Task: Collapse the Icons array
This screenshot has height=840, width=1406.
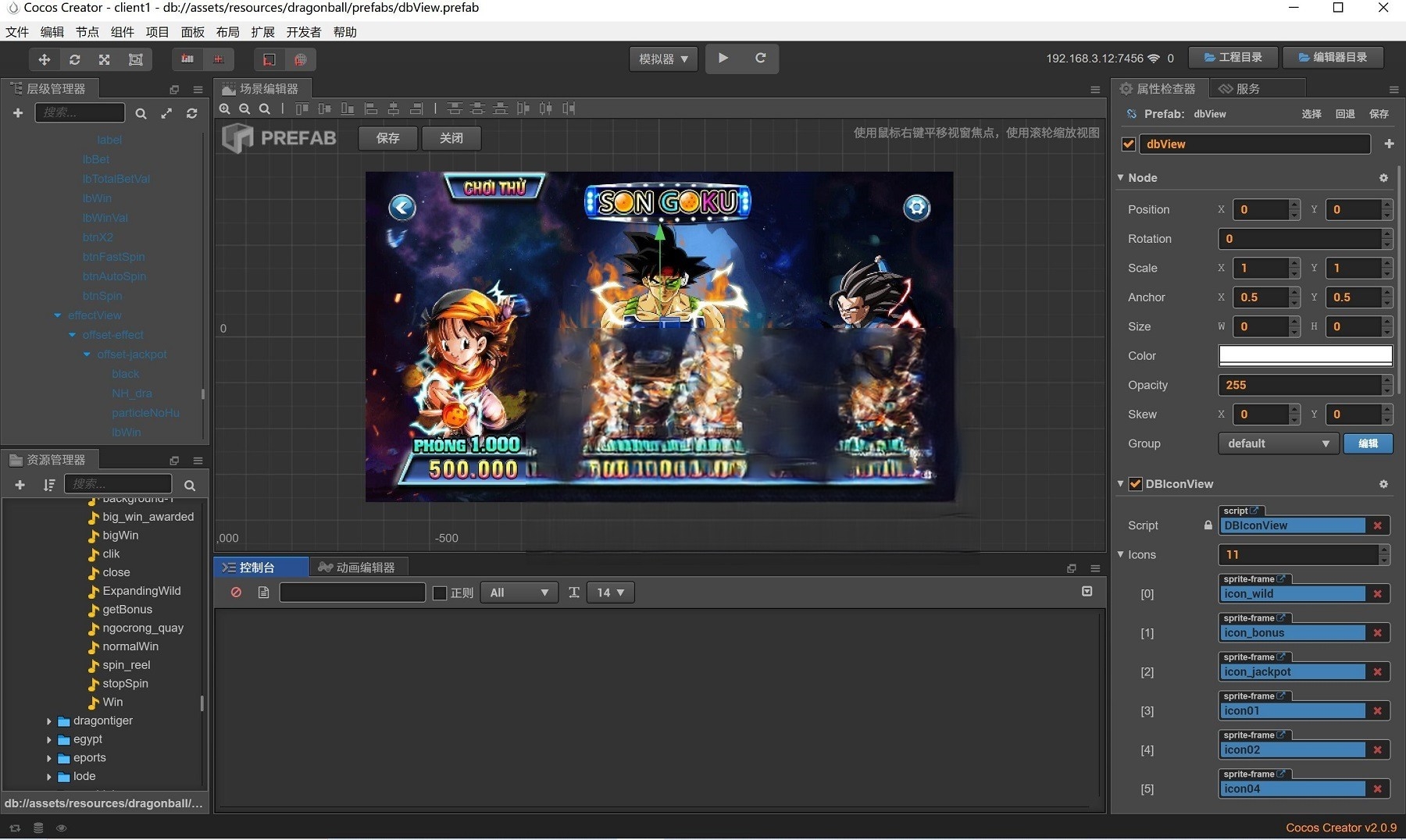Action: pyautogui.click(x=1120, y=554)
